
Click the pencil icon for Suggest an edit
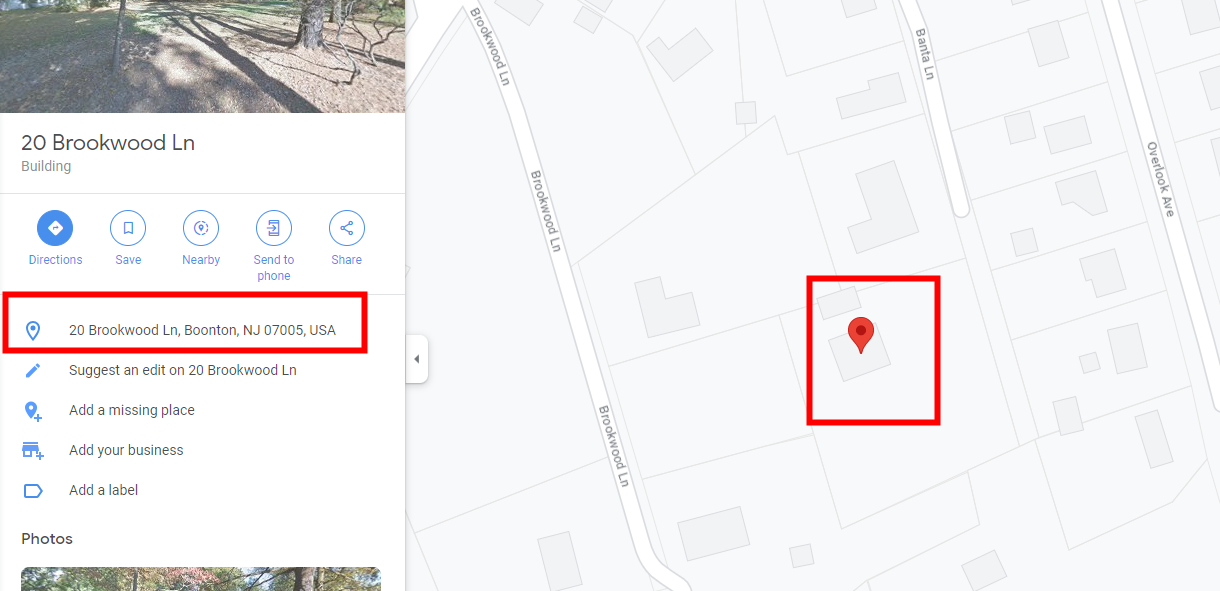33,370
